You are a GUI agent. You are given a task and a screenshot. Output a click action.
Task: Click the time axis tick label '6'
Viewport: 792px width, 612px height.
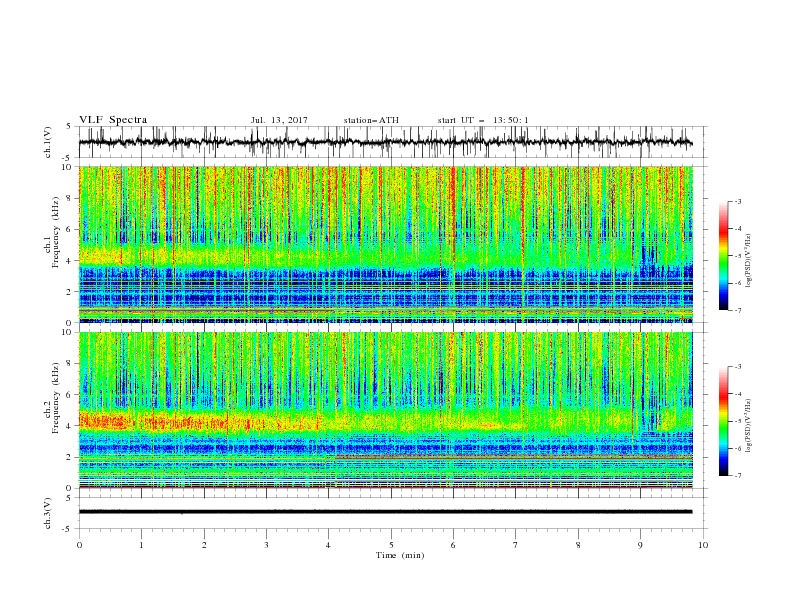(454, 545)
